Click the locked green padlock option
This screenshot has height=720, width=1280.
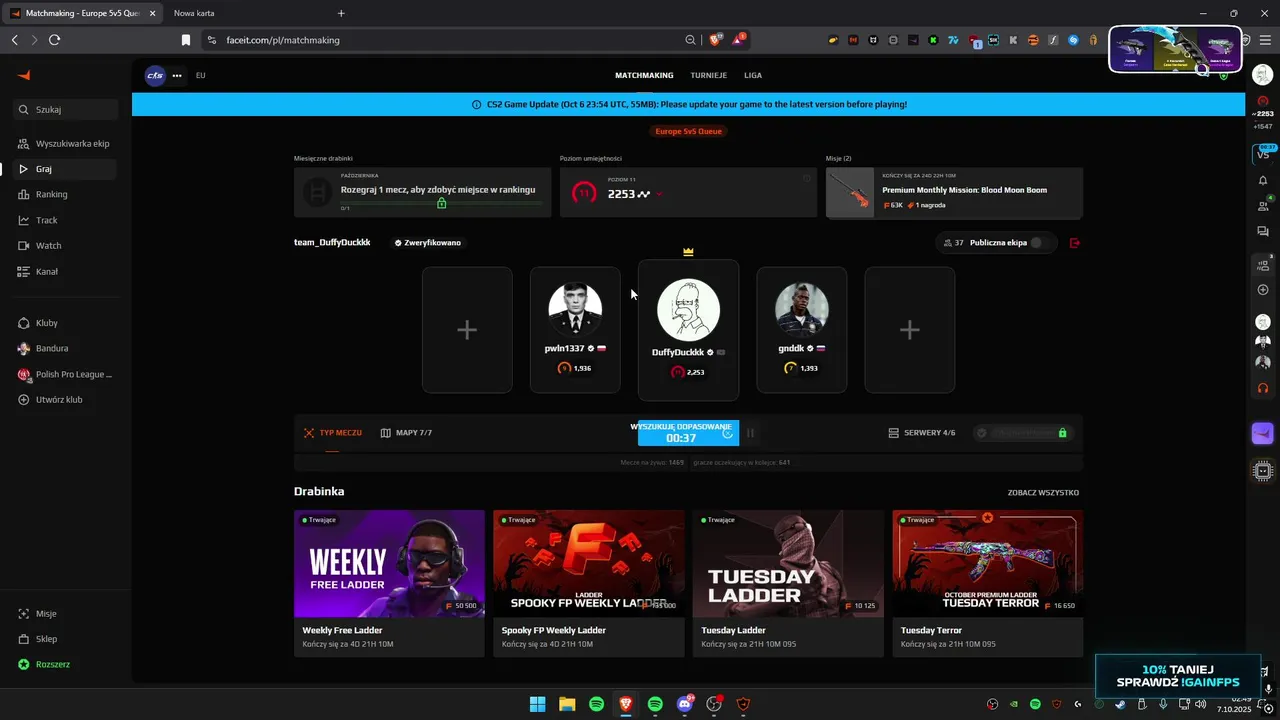pos(1062,433)
